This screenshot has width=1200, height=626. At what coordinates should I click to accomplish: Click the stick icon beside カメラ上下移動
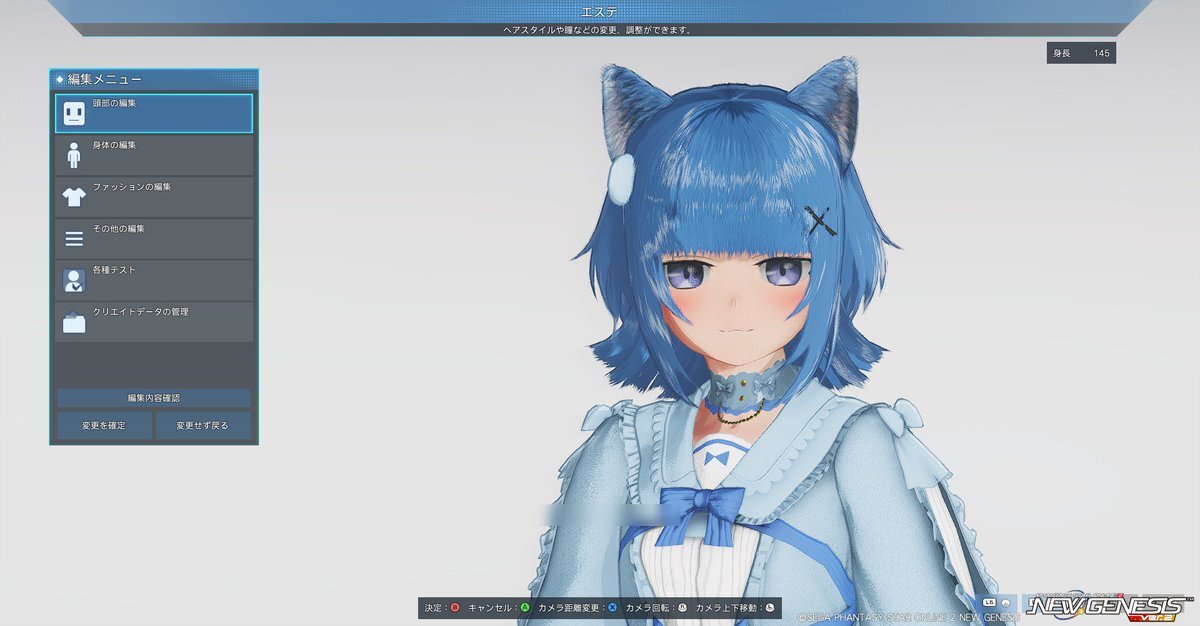(x=769, y=607)
